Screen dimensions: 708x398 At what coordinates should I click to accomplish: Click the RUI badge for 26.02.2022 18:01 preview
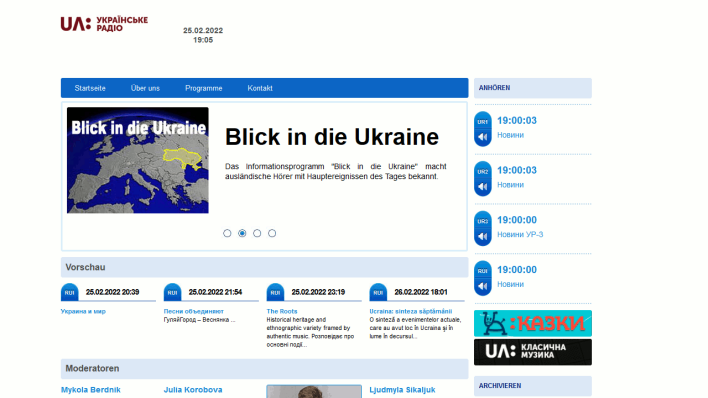(x=378, y=292)
